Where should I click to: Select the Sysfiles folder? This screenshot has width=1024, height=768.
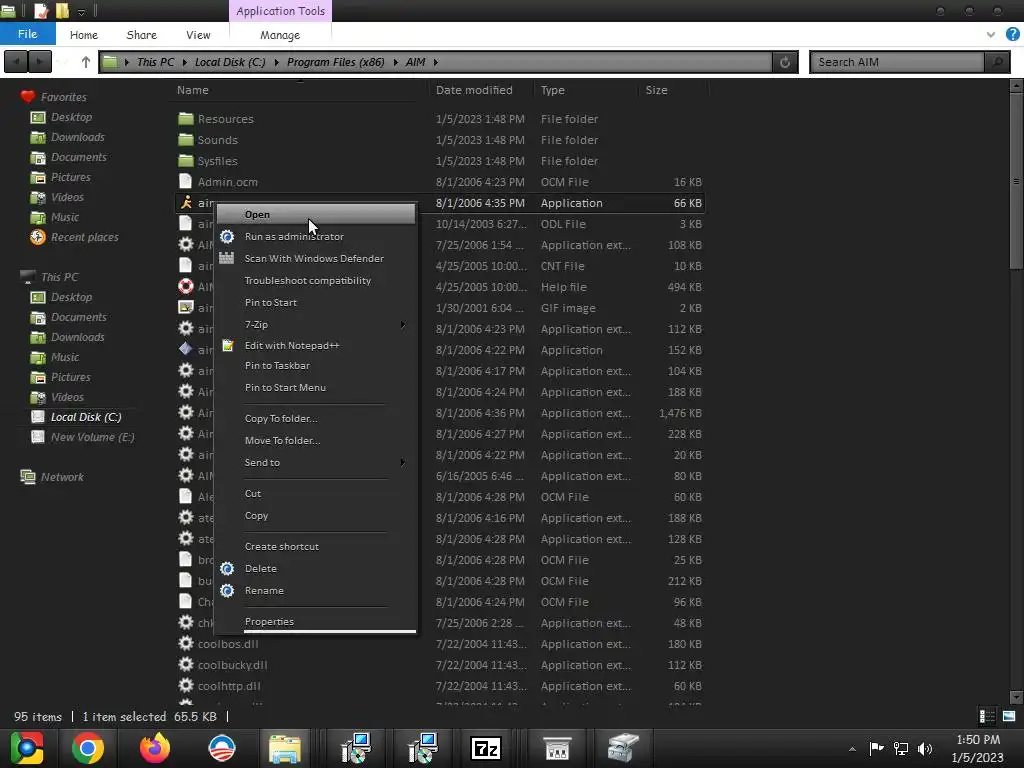[217, 161]
